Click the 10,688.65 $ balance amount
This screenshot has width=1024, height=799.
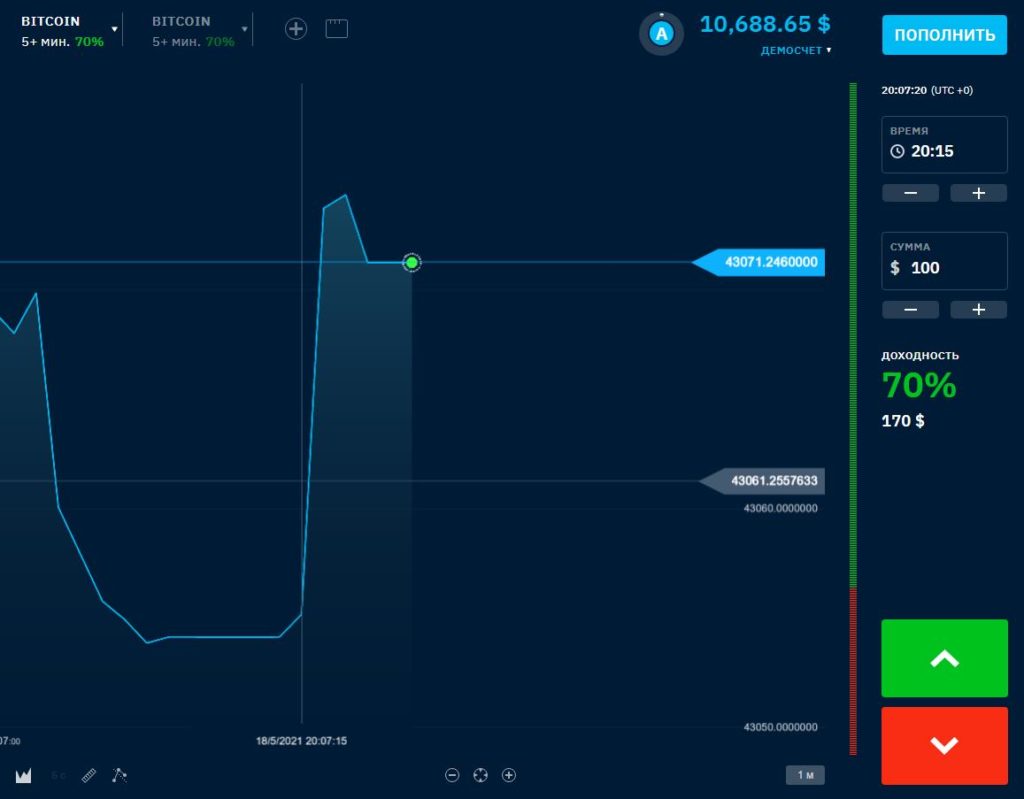tap(765, 24)
